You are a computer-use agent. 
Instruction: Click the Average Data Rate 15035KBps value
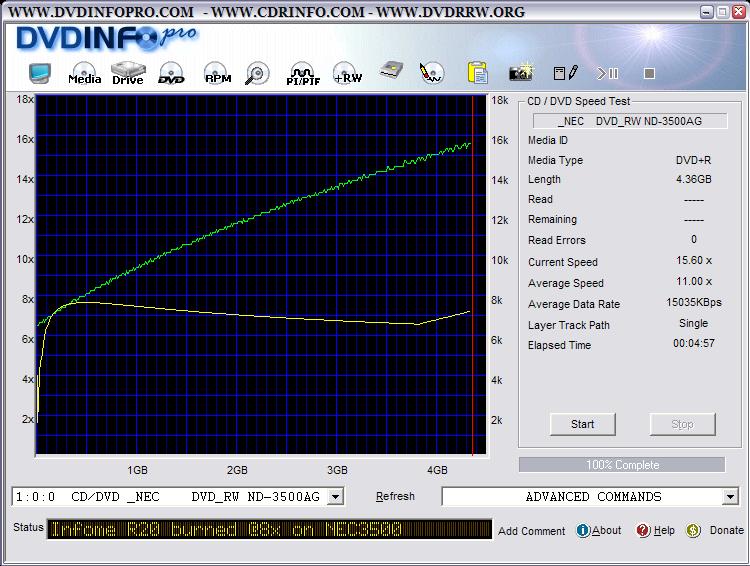[x=694, y=302]
